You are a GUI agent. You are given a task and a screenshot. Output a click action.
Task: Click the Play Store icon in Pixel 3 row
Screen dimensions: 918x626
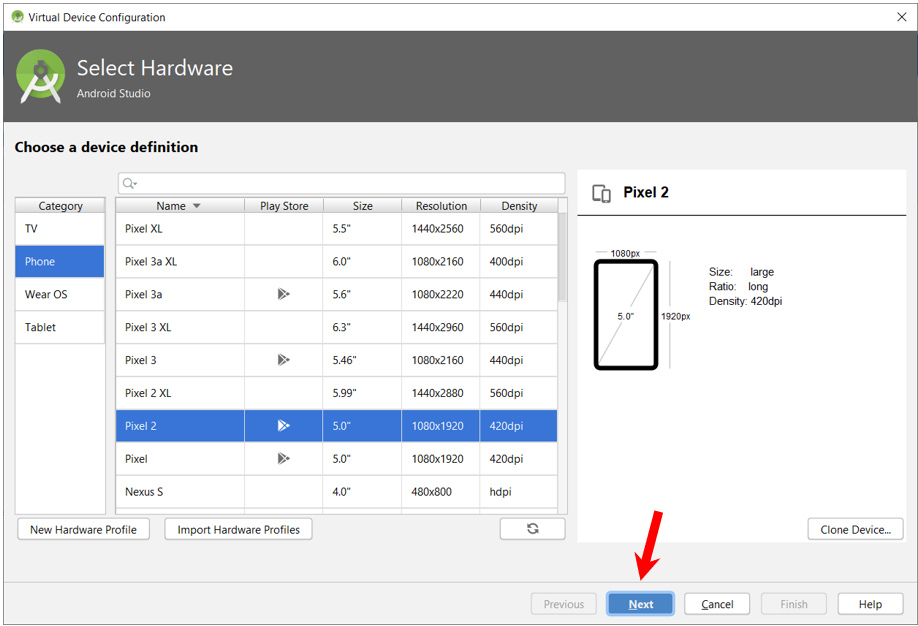[x=284, y=360]
